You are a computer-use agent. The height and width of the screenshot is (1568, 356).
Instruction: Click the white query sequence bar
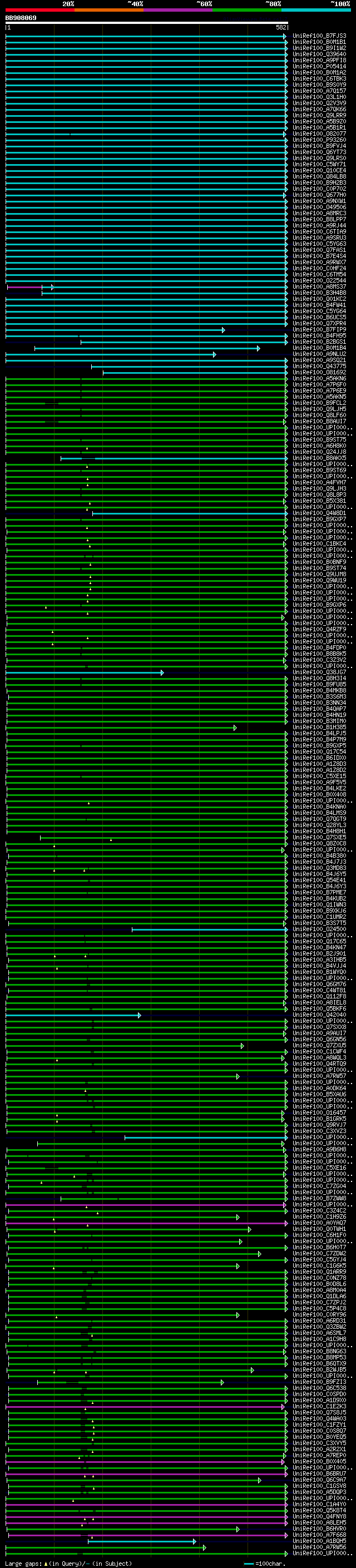click(x=147, y=22)
